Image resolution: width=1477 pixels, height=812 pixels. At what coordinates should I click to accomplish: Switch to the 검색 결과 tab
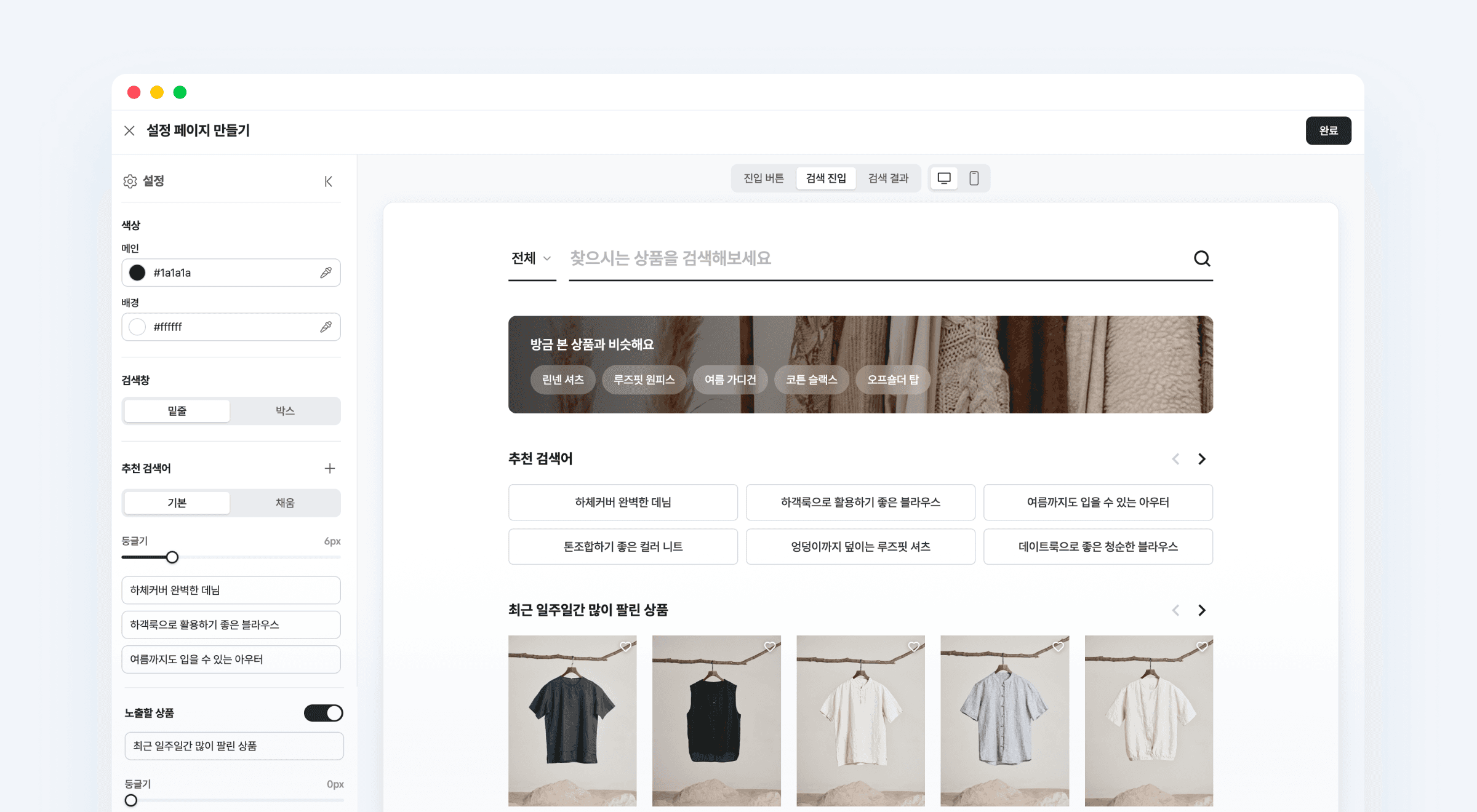tap(888, 178)
